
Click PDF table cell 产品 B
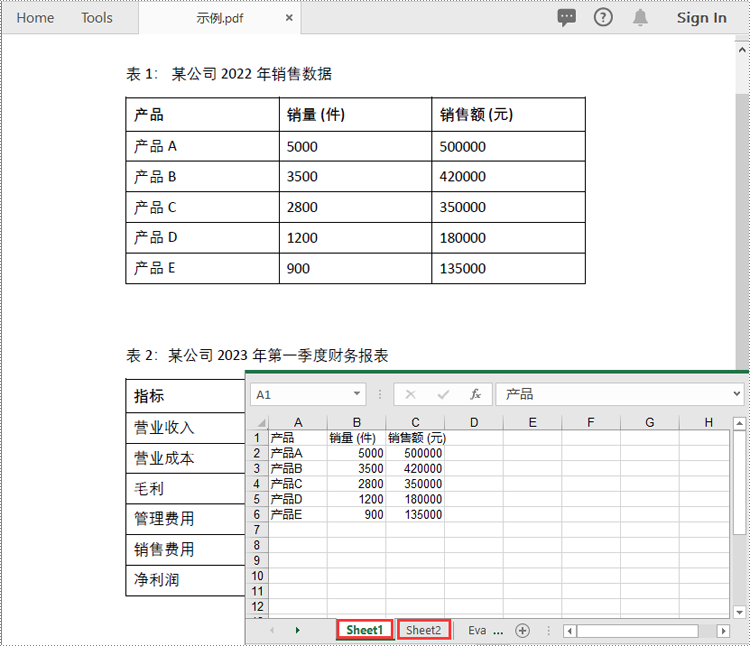pos(202,176)
